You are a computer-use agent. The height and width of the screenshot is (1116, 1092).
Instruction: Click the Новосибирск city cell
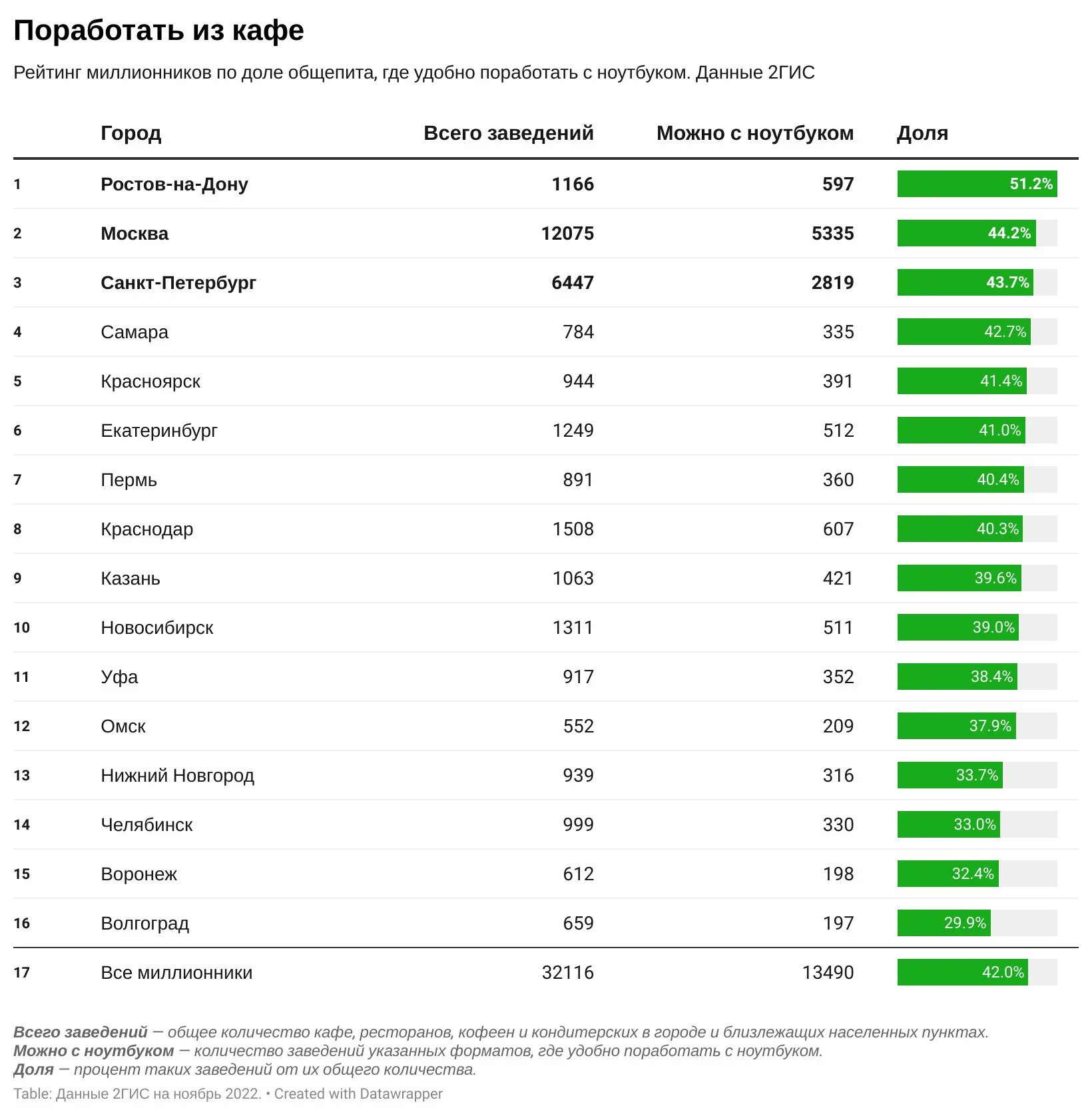157,628
